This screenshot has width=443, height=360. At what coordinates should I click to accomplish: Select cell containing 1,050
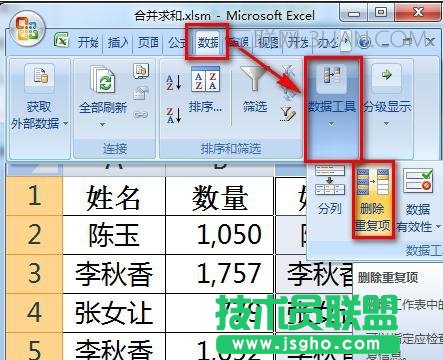pos(220,235)
